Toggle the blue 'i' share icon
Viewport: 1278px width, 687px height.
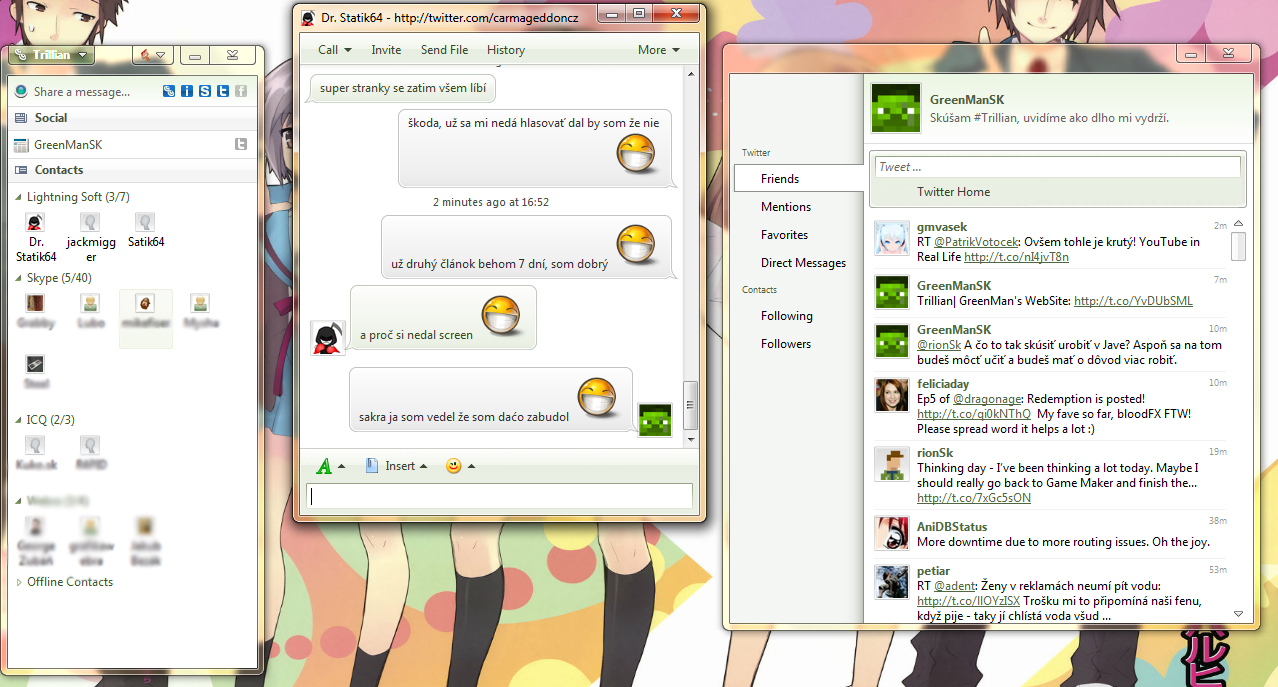(187, 92)
